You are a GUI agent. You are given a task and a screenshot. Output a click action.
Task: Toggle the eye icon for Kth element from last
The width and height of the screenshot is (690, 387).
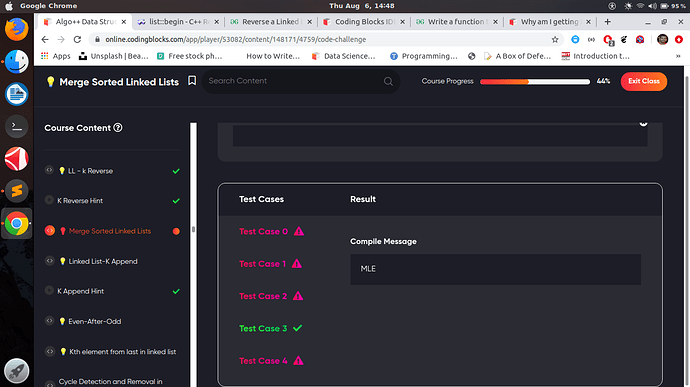(x=50, y=351)
